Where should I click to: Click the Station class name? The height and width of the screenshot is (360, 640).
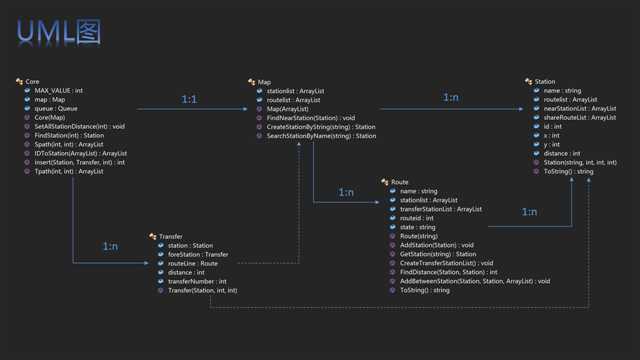pyautogui.click(x=545, y=82)
